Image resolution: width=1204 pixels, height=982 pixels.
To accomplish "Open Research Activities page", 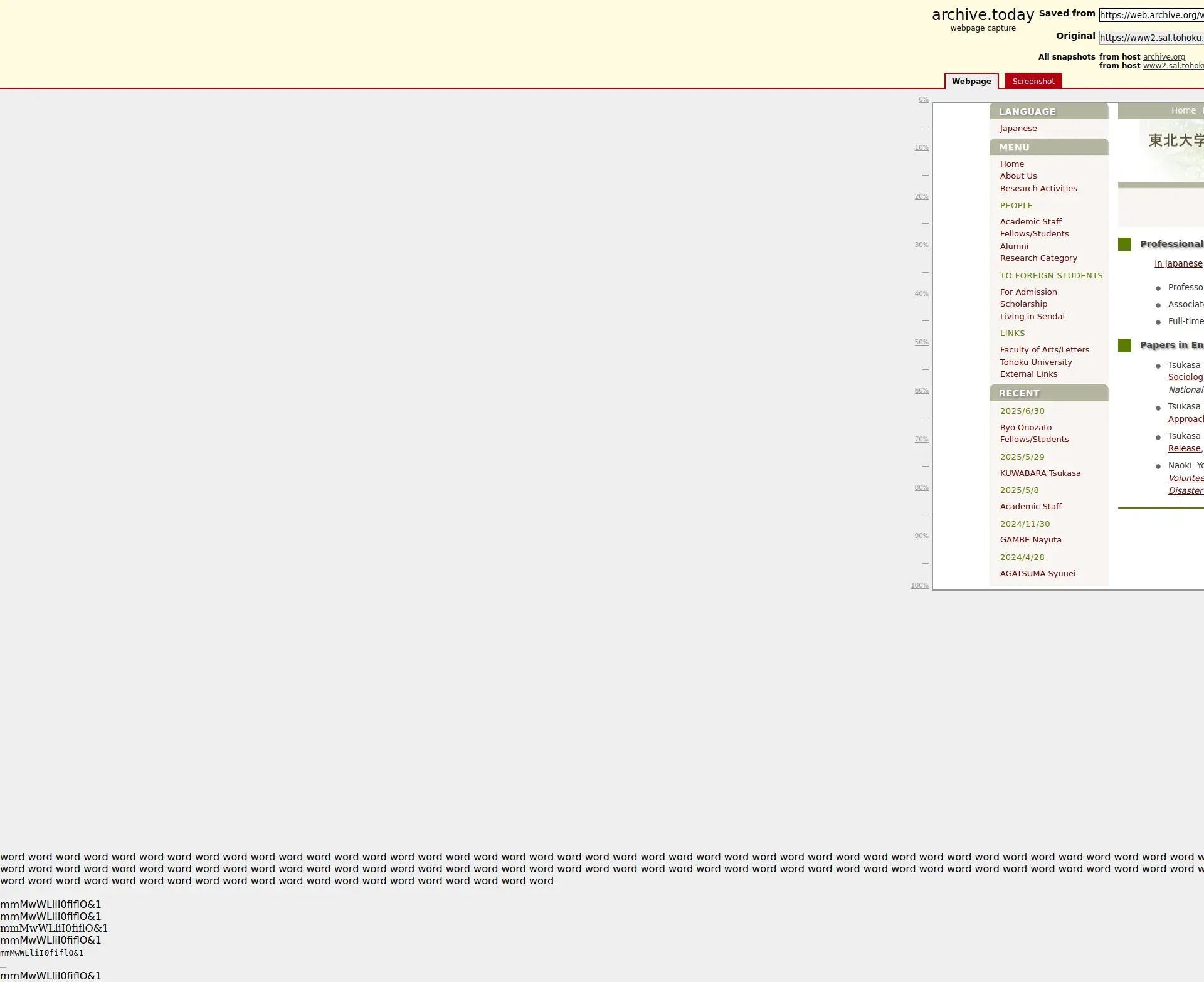I will click(x=1038, y=189).
